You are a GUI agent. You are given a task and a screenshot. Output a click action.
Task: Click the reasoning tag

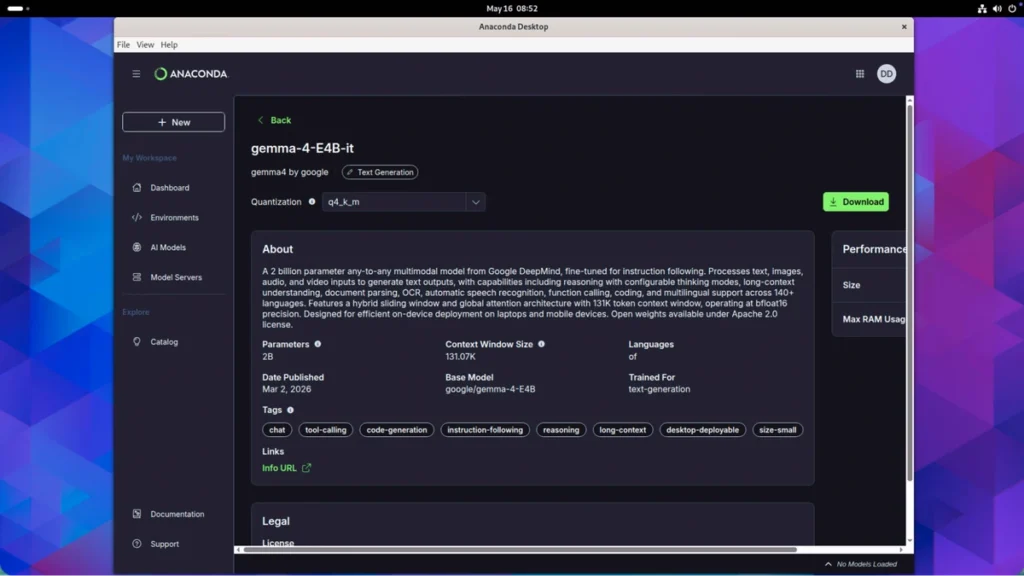(561, 430)
